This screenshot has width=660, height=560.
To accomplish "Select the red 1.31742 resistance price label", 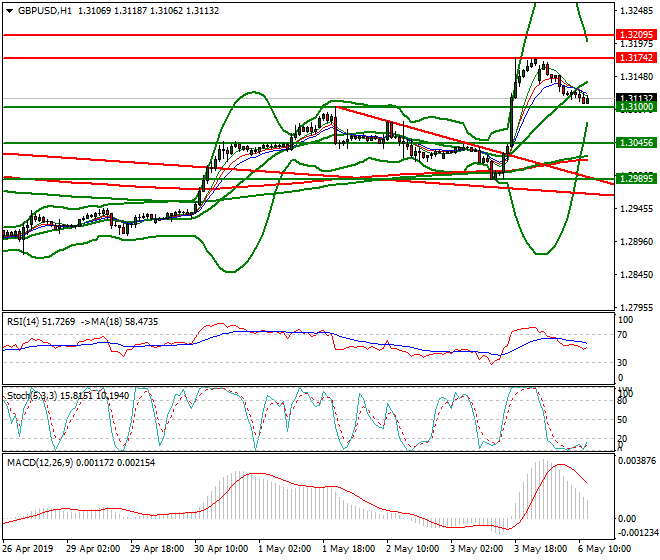I will point(636,58).
